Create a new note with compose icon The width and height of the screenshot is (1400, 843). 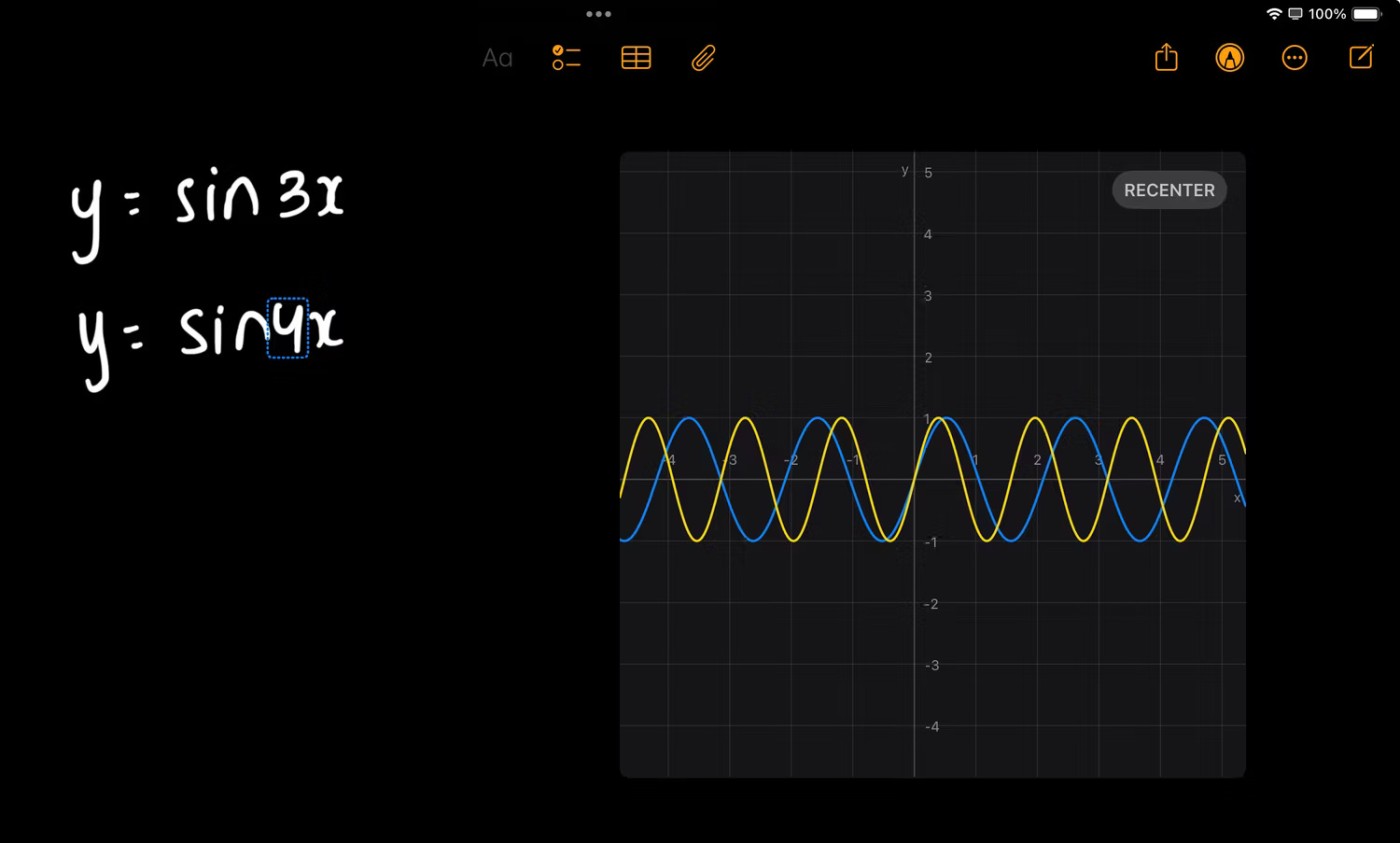click(1361, 58)
